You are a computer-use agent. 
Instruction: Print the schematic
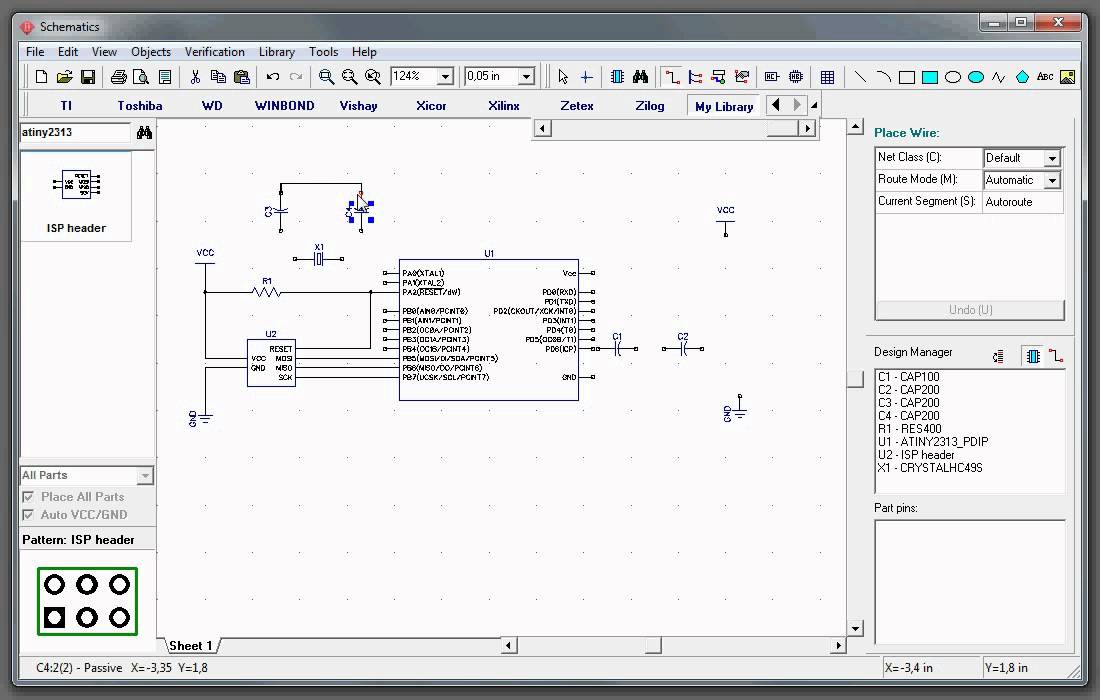119,76
